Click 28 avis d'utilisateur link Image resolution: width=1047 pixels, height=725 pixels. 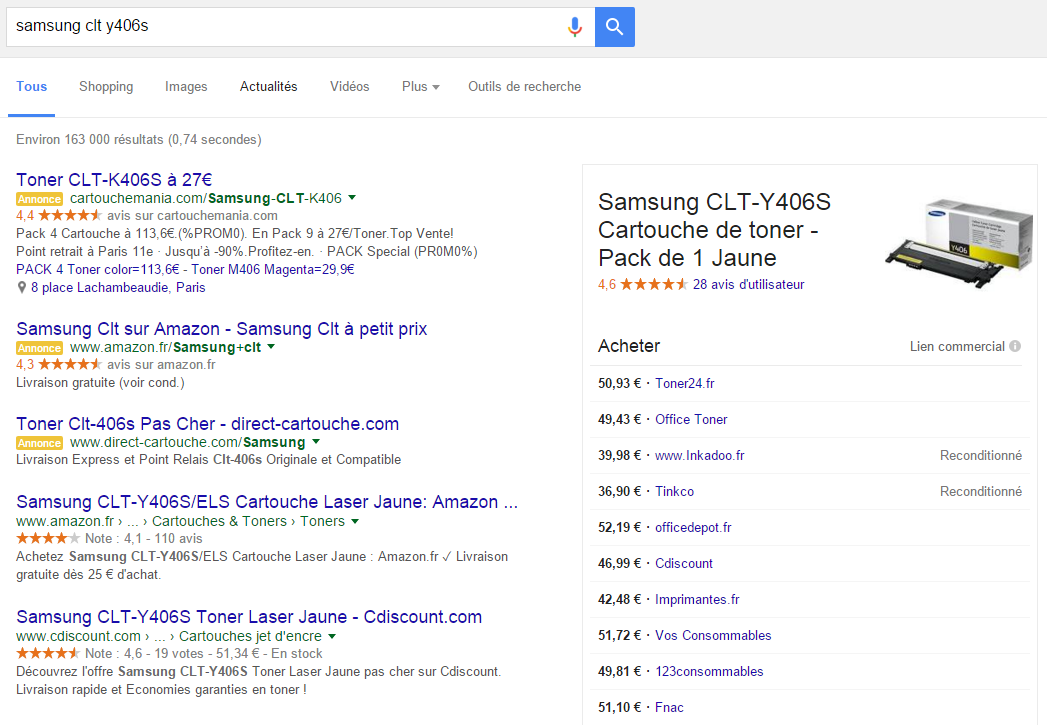[749, 284]
